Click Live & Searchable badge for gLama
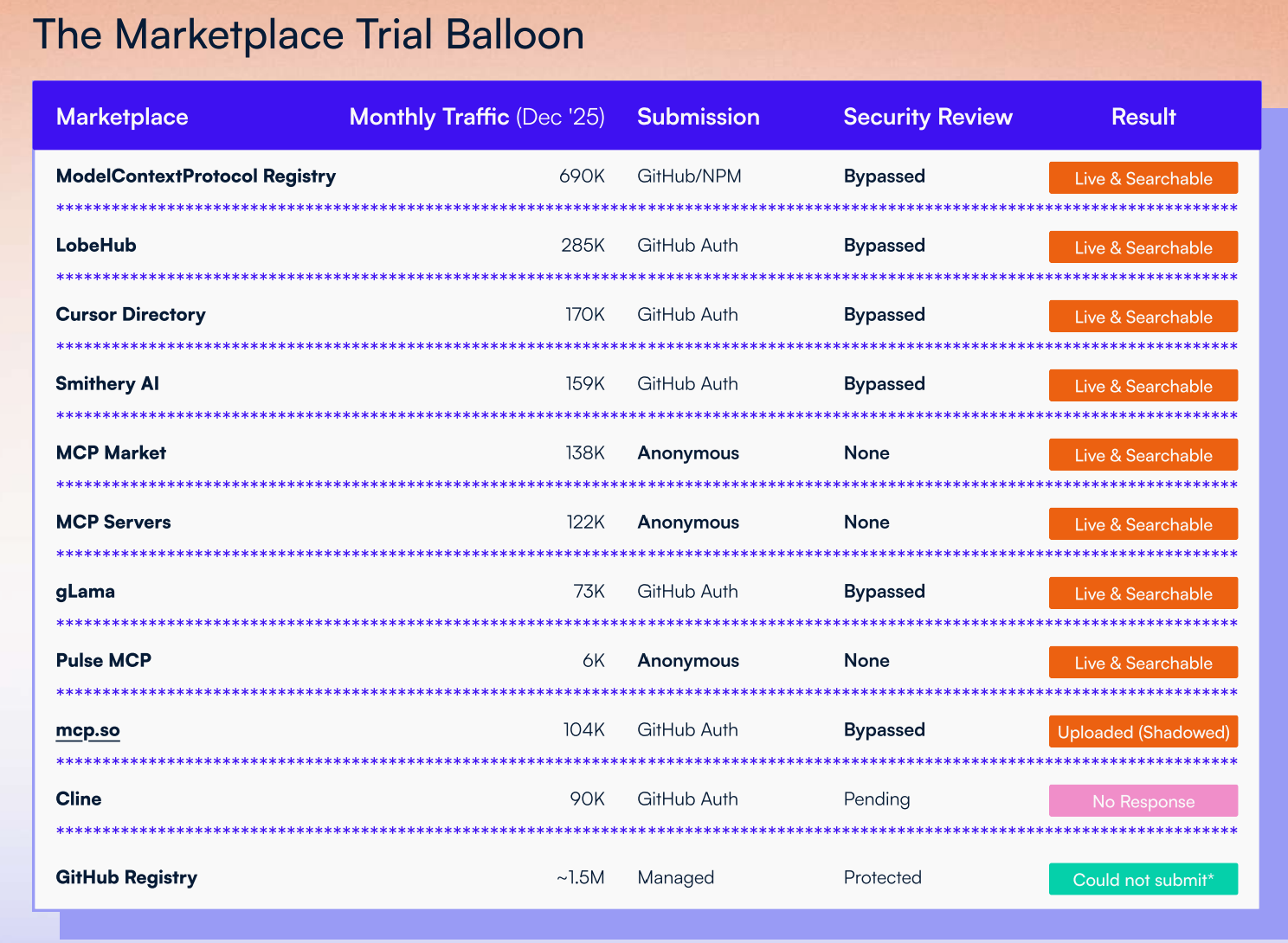1288x943 pixels. pos(1143,593)
